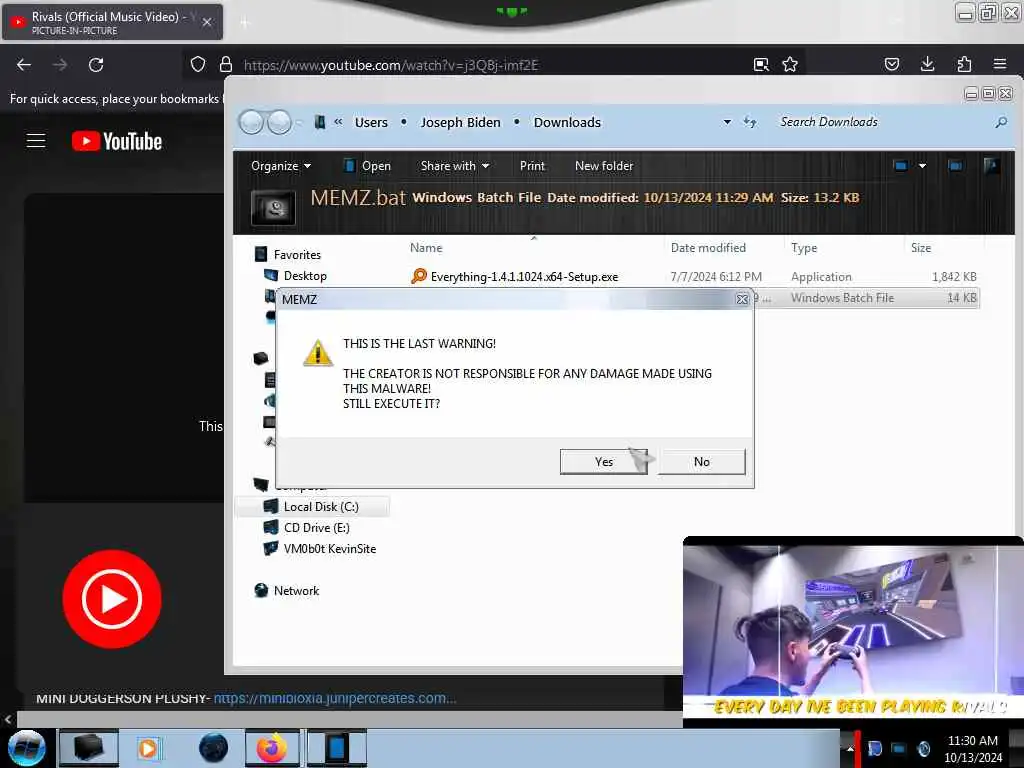The height and width of the screenshot is (768, 1024).
Task: Select CD Drive (E:) in navigation
Action: (x=306, y=528)
